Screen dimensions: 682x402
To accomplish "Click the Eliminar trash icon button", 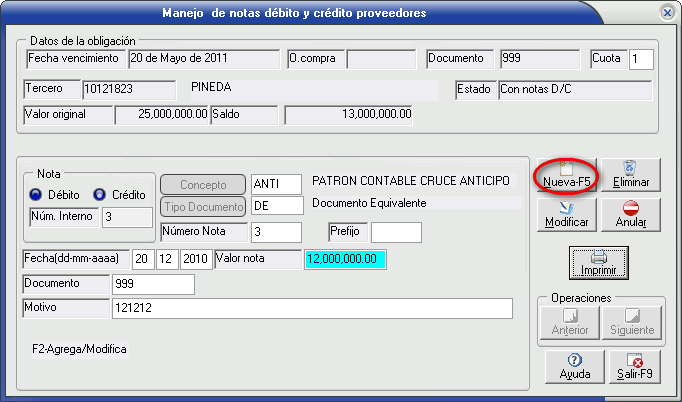I will tap(631, 176).
